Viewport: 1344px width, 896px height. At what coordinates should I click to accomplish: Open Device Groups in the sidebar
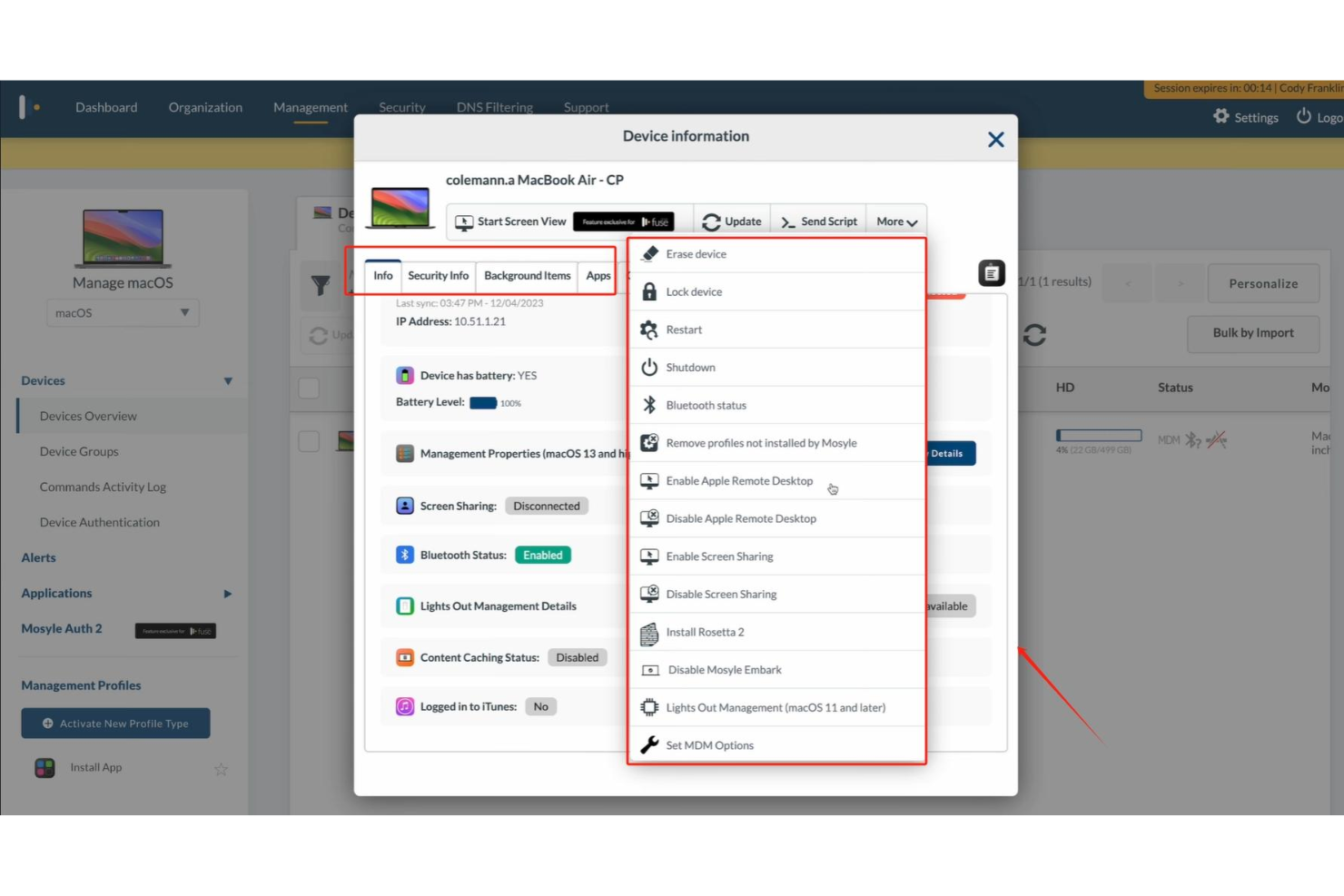click(79, 452)
